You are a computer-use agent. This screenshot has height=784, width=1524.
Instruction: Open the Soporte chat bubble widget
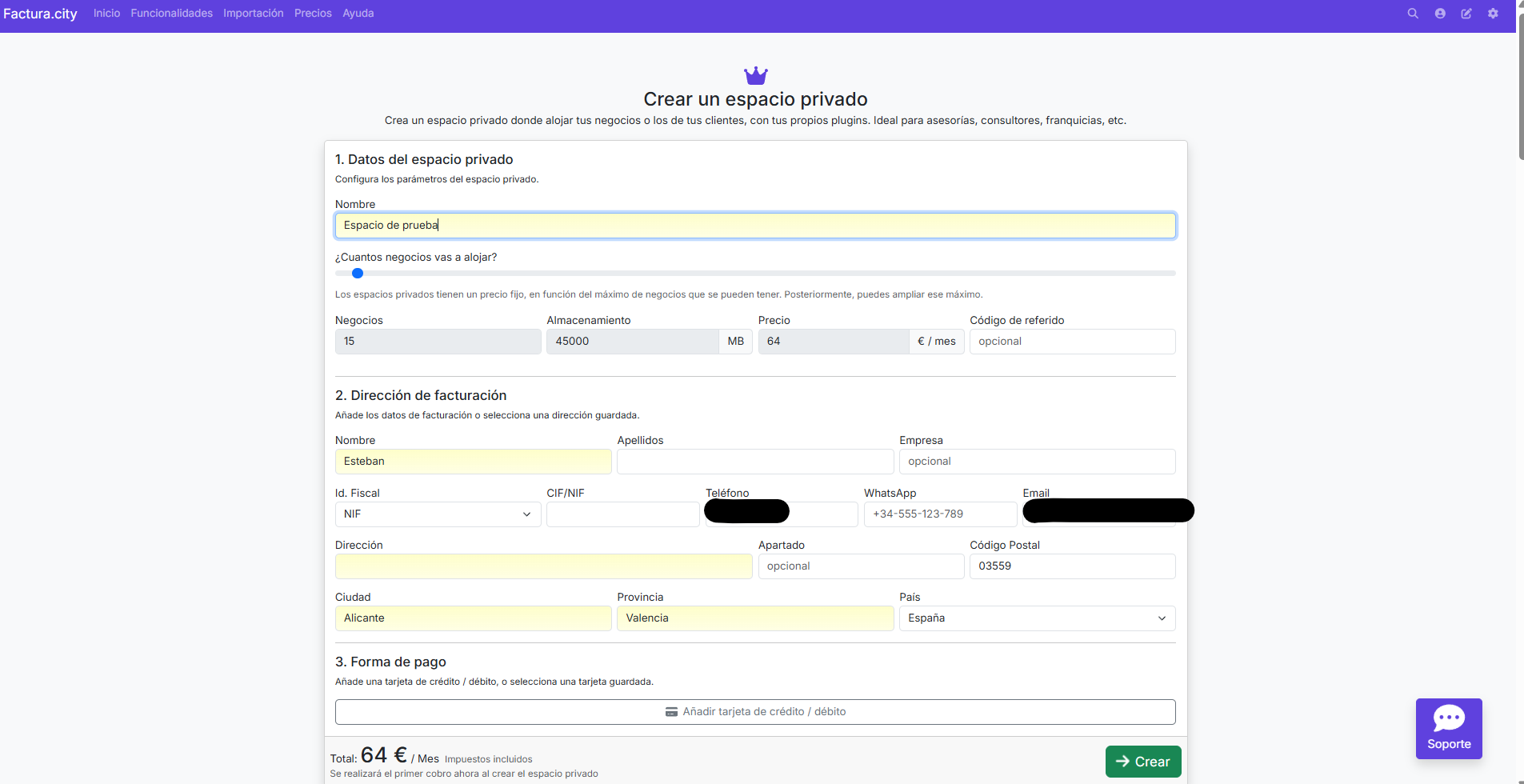(1449, 729)
